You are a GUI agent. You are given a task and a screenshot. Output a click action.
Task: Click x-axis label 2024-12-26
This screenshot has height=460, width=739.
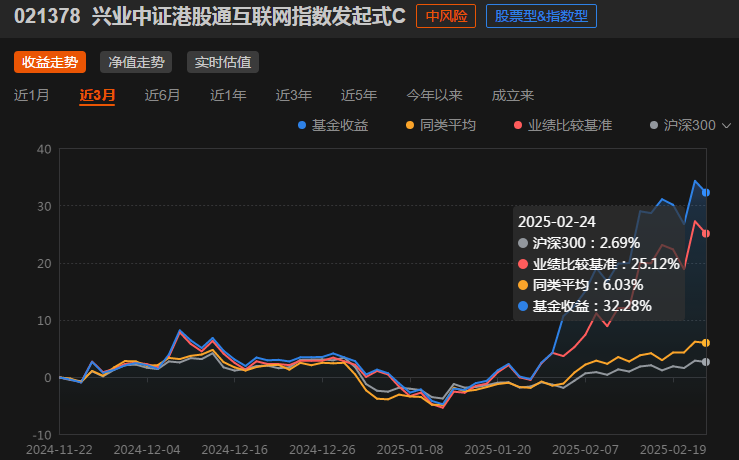click(322, 450)
